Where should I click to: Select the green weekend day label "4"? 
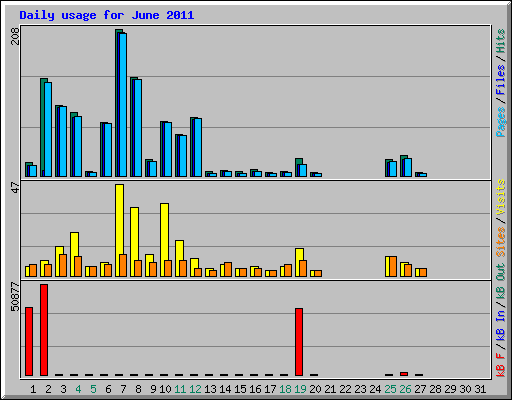[78, 389]
